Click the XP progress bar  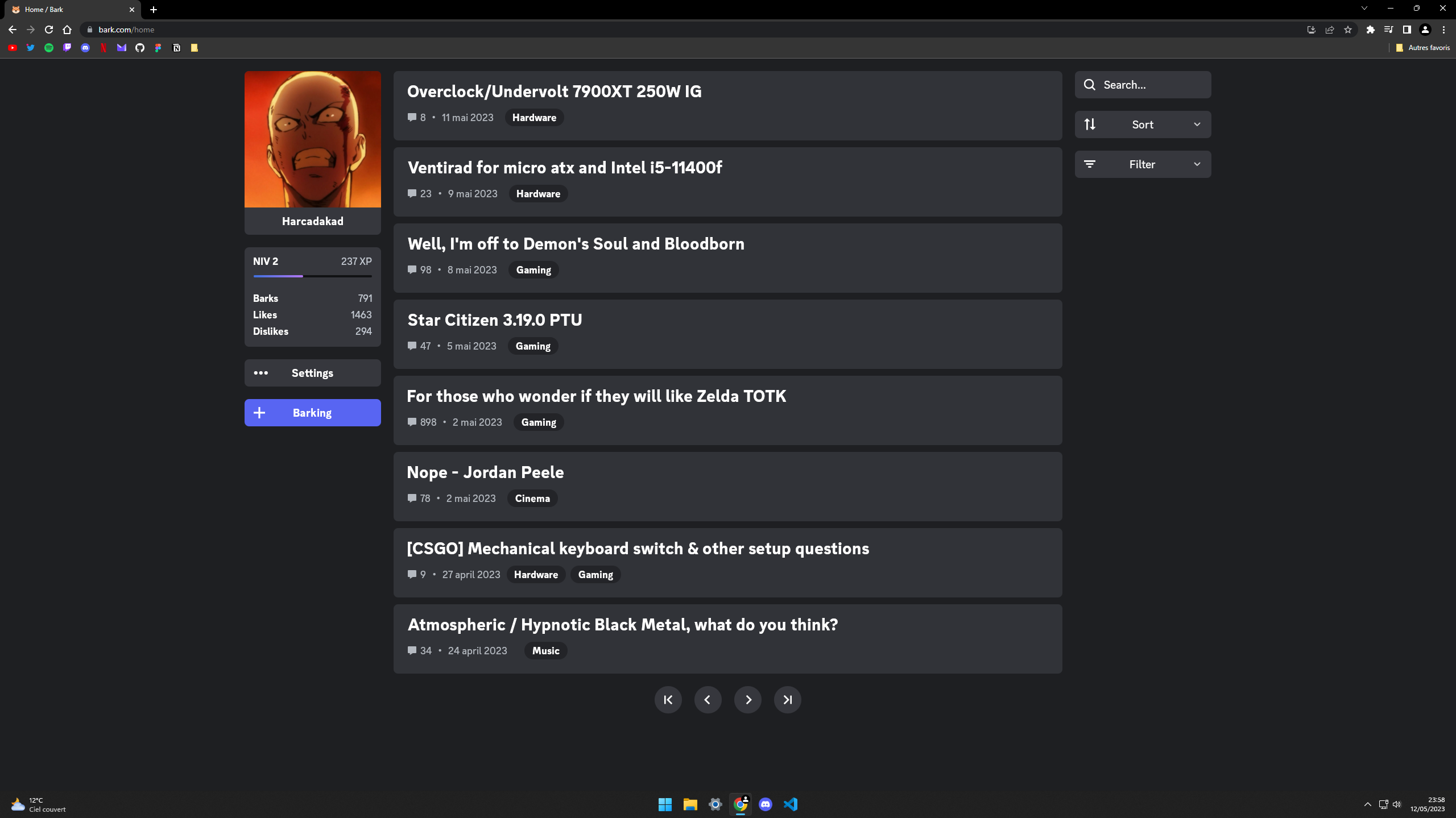312,276
